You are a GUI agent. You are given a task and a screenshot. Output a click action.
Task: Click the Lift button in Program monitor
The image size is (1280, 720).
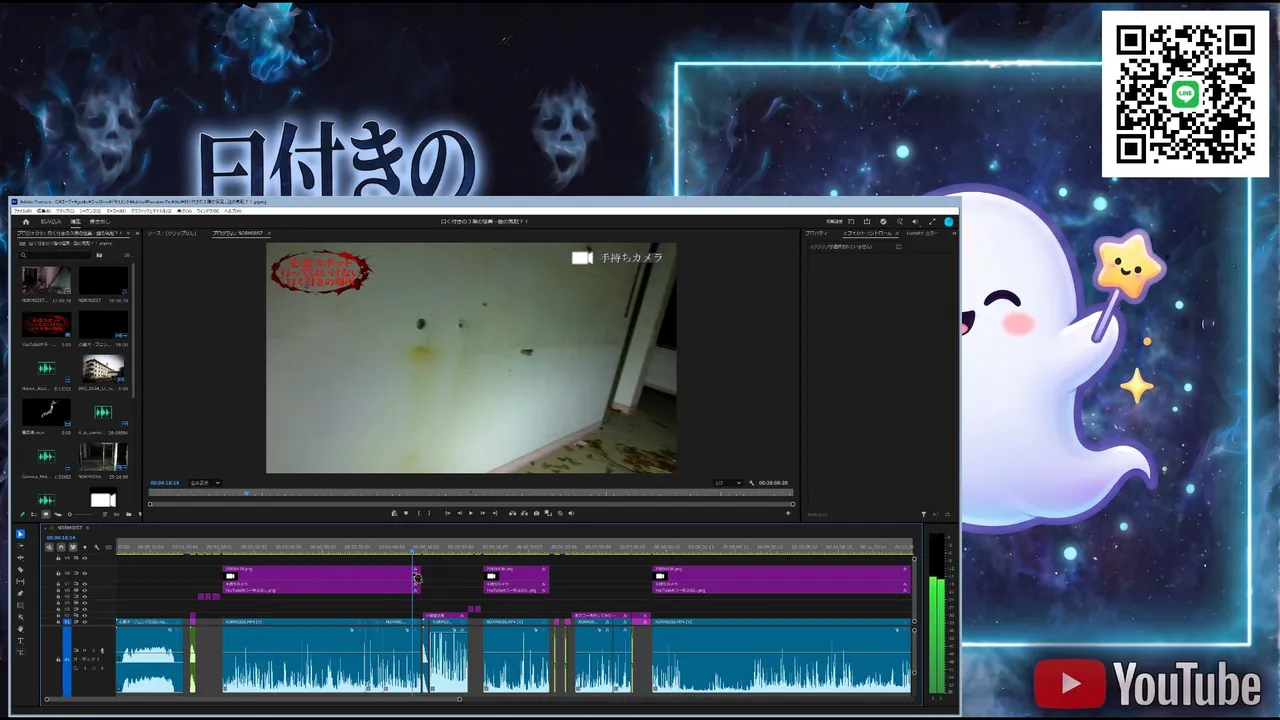pyautogui.click(x=513, y=513)
